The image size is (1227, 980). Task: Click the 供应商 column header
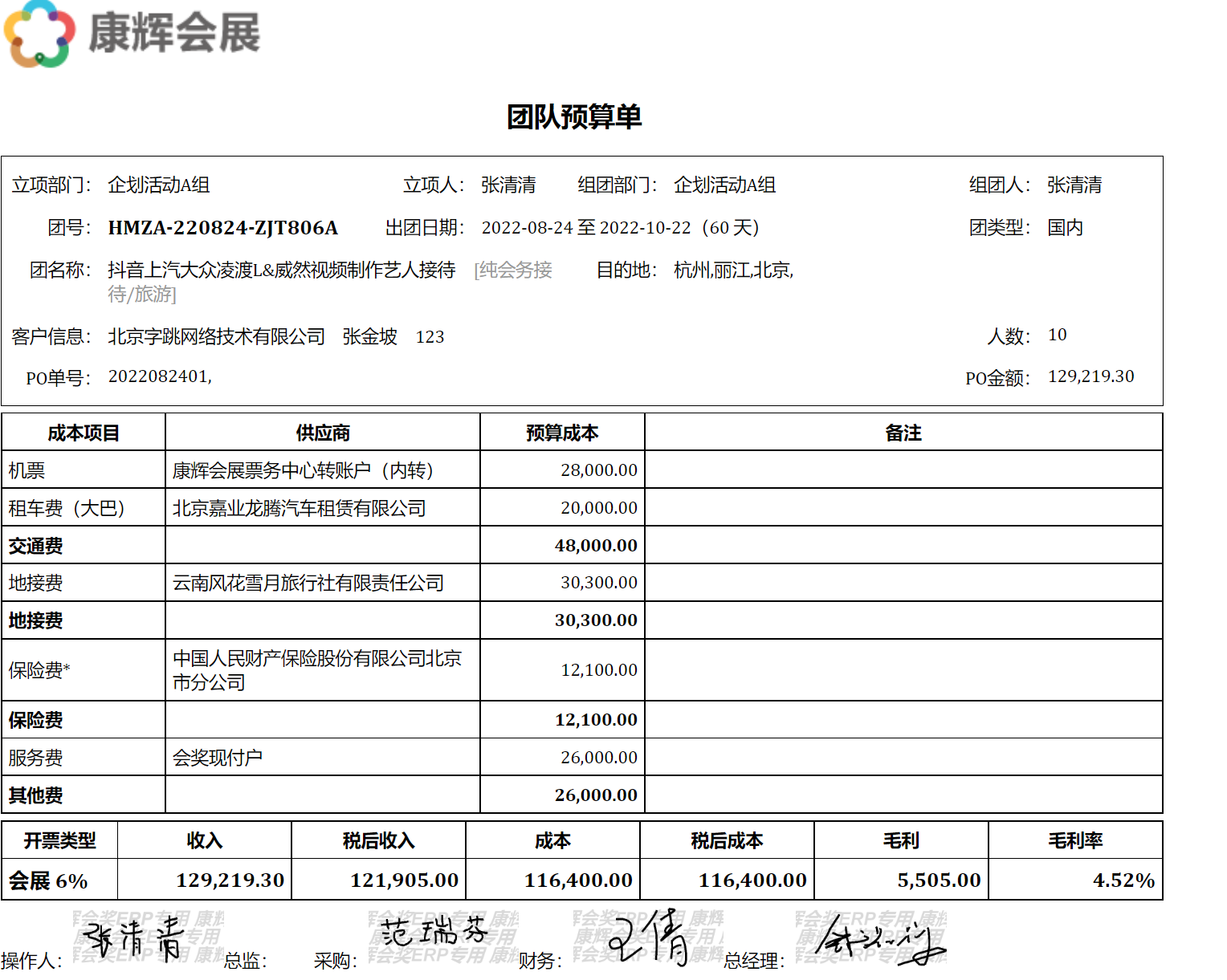pos(323,433)
